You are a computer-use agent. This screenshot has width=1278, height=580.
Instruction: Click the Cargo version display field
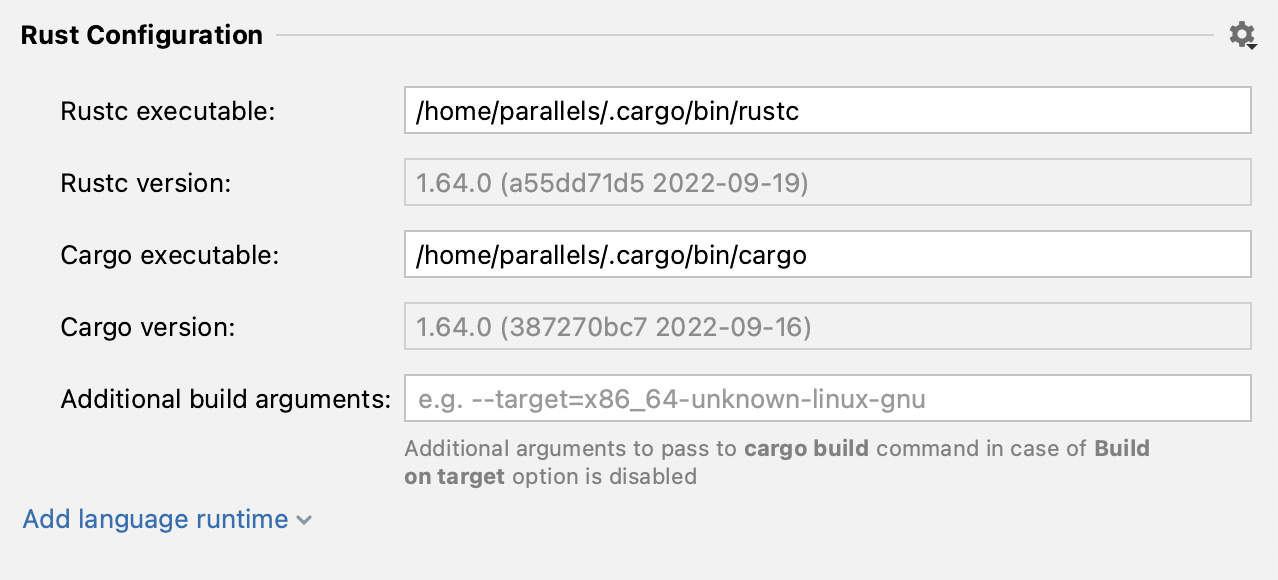pyautogui.click(x=826, y=325)
